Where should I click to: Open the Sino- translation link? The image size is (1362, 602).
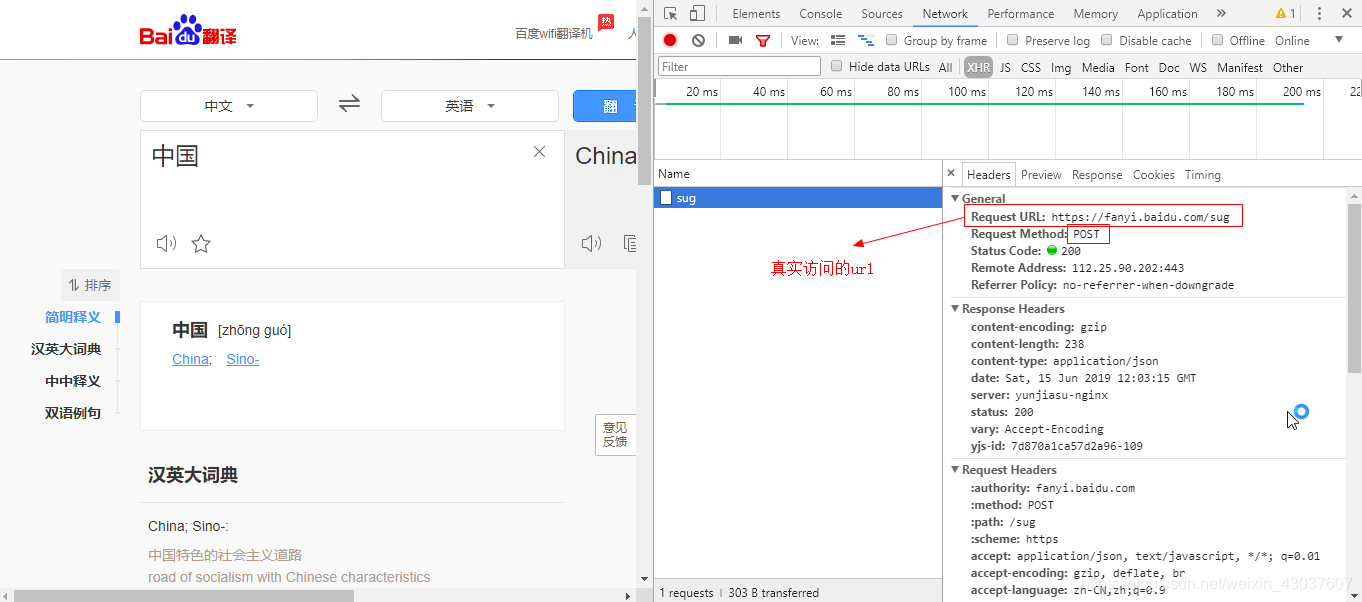[243, 359]
